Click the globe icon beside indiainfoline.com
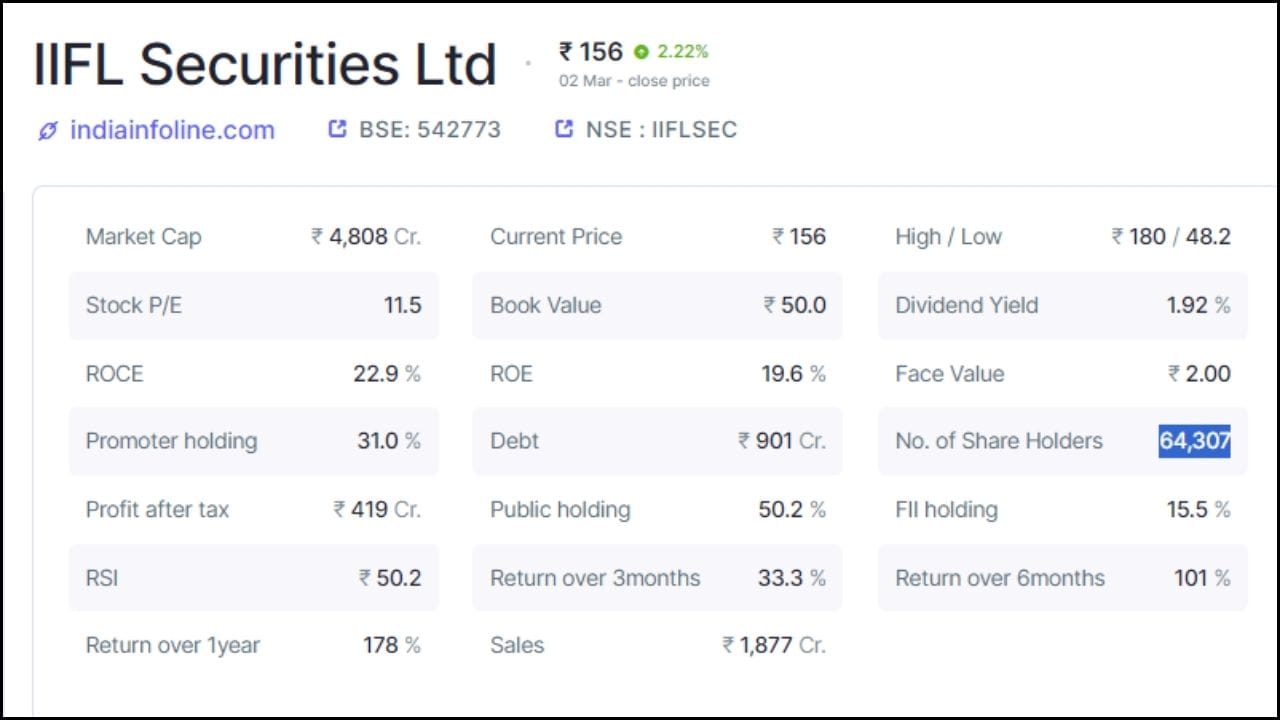 (46, 129)
